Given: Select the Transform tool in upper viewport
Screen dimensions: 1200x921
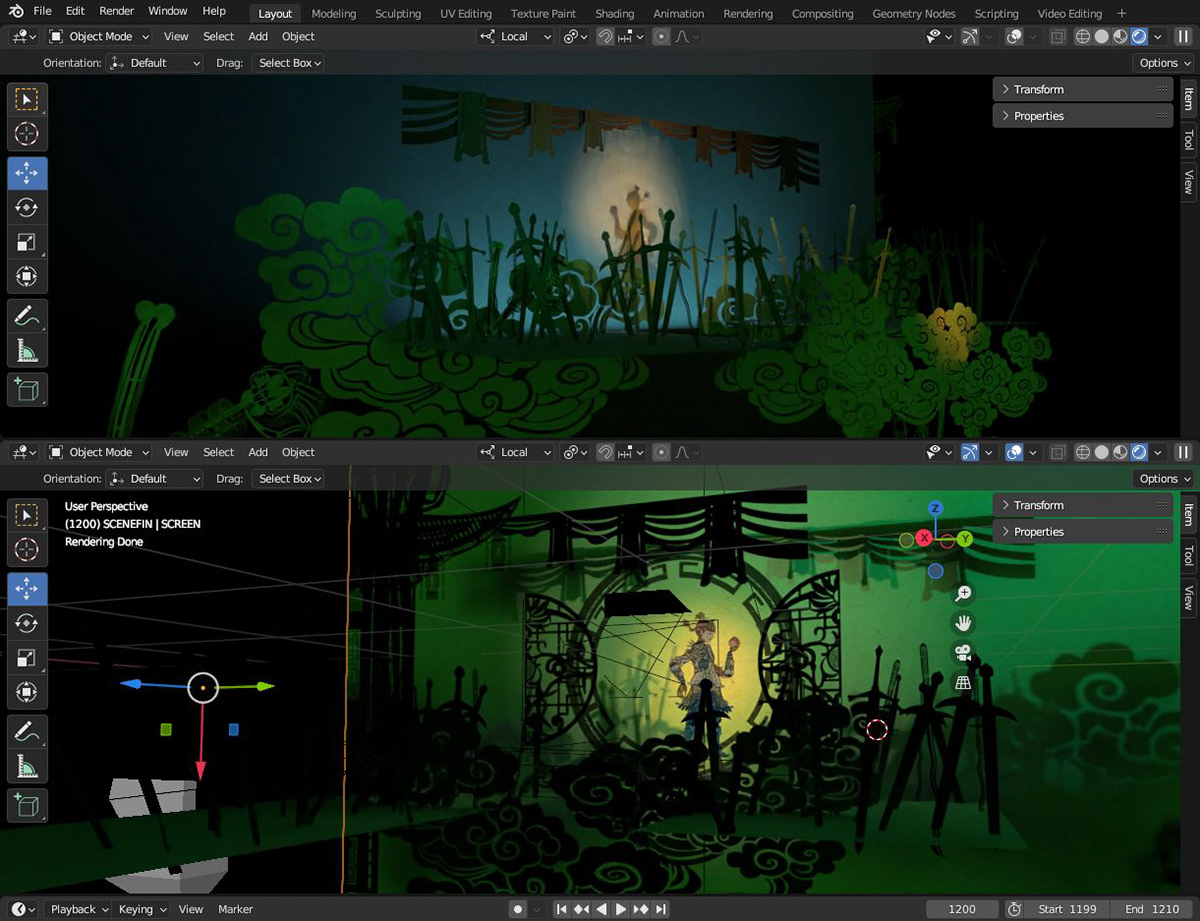Looking at the screenshot, I should click(x=27, y=275).
